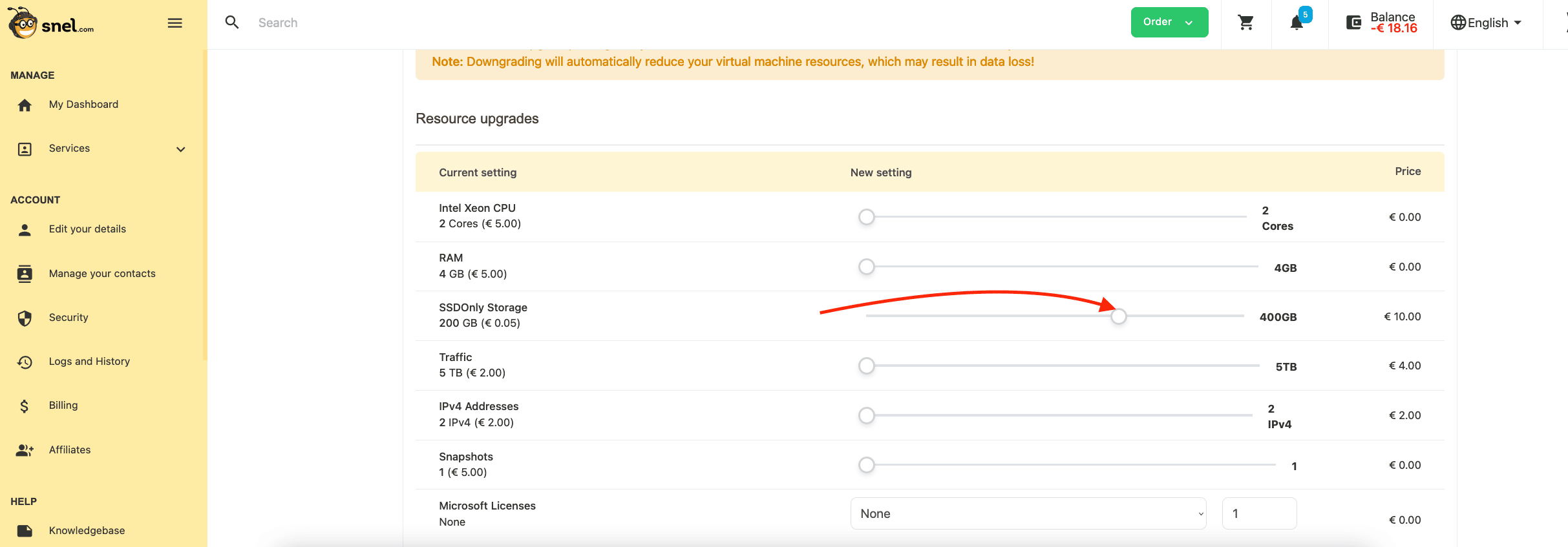The width and height of the screenshot is (1568, 547).
Task: Open the Microsoft Licenses None dropdown
Action: coord(1028,513)
